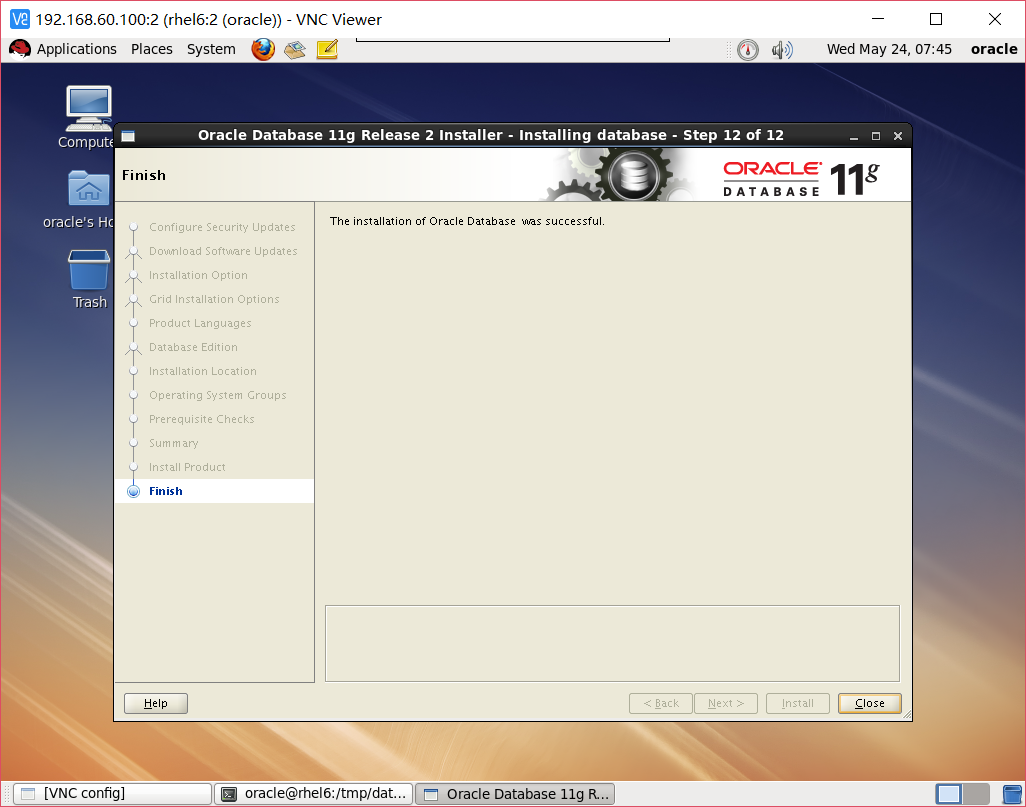
Task: Switch to the VNC config taskbar window
Action: pos(110,793)
